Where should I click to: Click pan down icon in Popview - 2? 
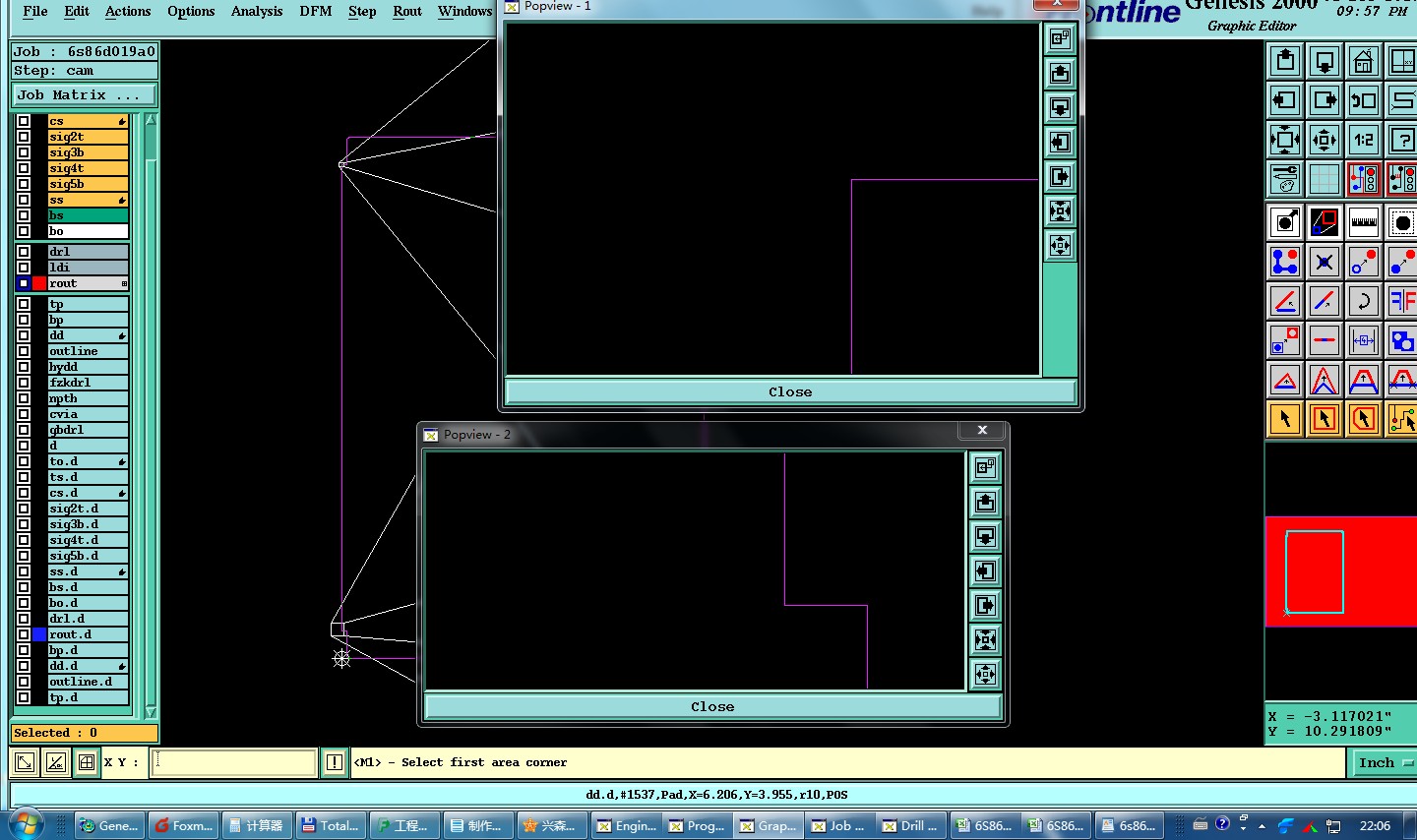[x=985, y=537]
